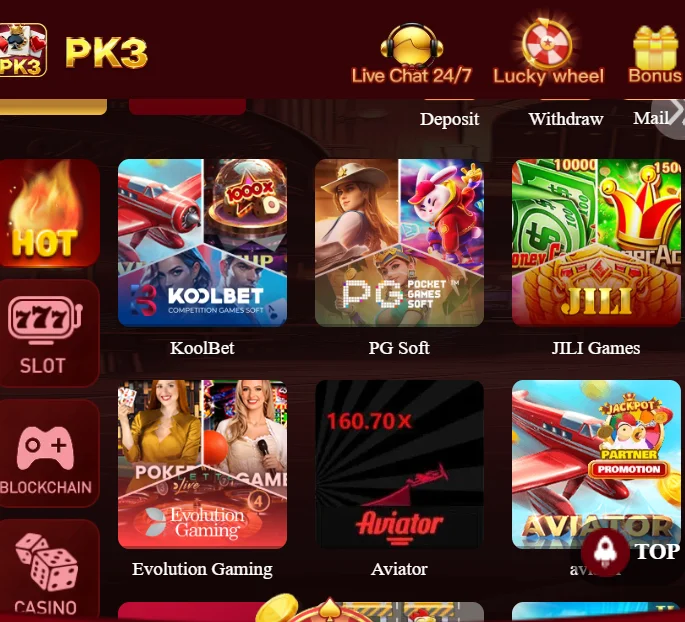Open the Bonus gift box icon
The image size is (685, 622).
[x=655, y=47]
